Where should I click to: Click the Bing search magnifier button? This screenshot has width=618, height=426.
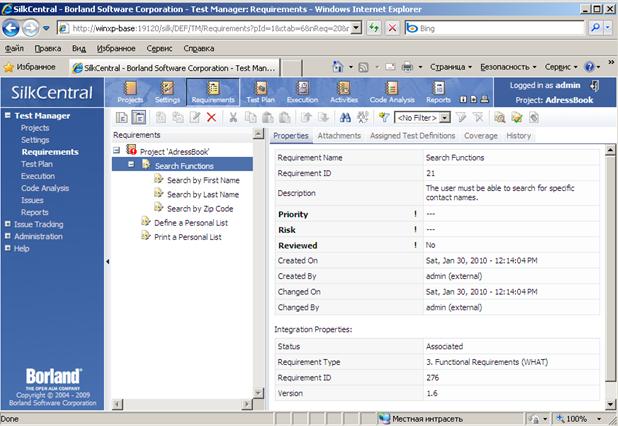(596, 28)
